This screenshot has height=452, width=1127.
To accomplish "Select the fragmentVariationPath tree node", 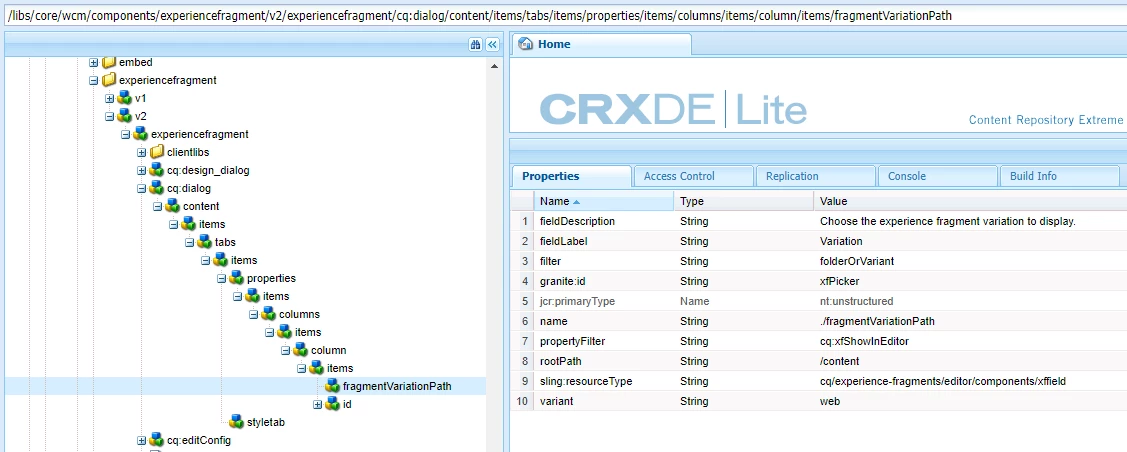I will click(397, 386).
